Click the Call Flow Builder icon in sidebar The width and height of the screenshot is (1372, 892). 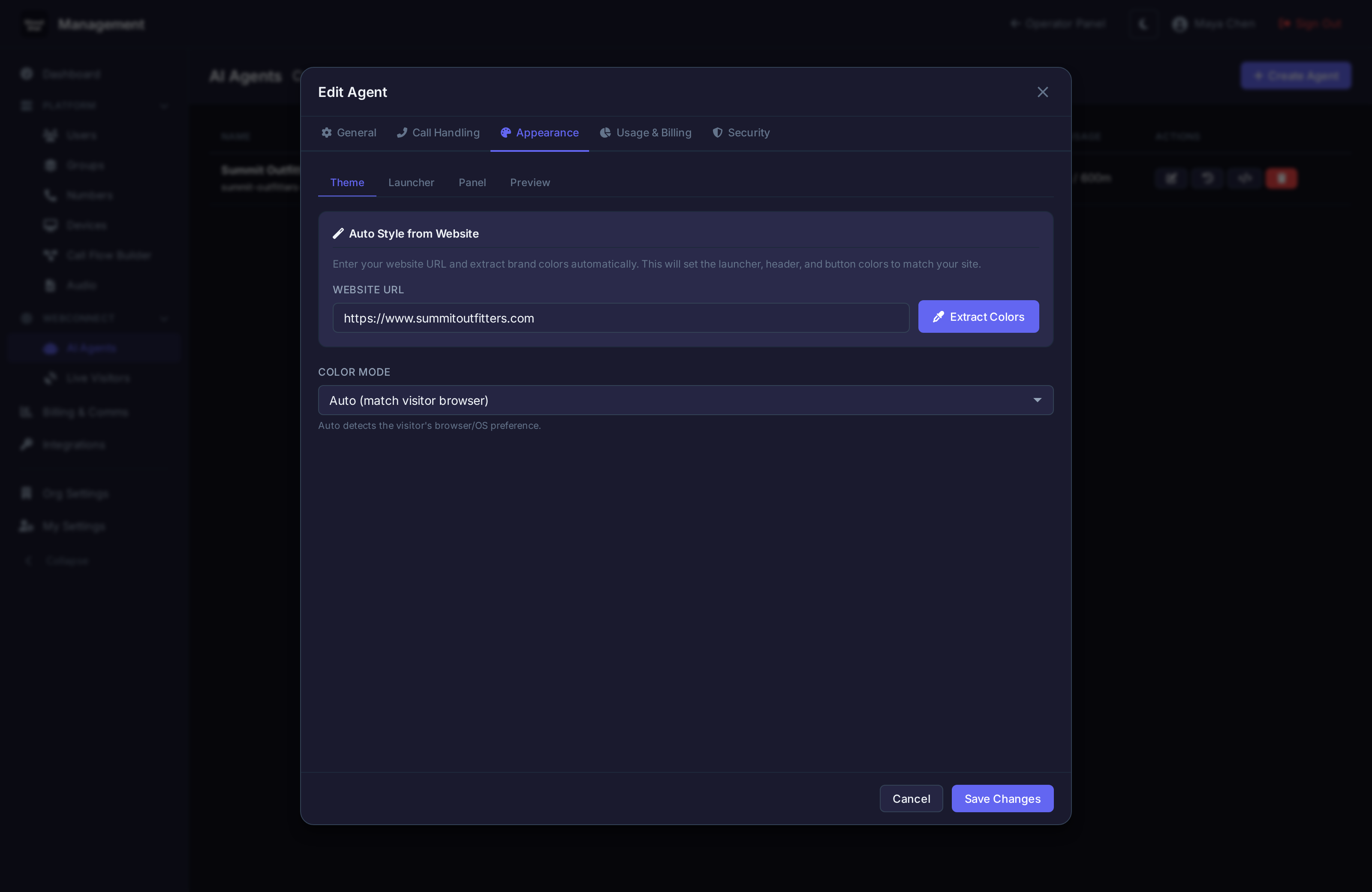(51, 255)
